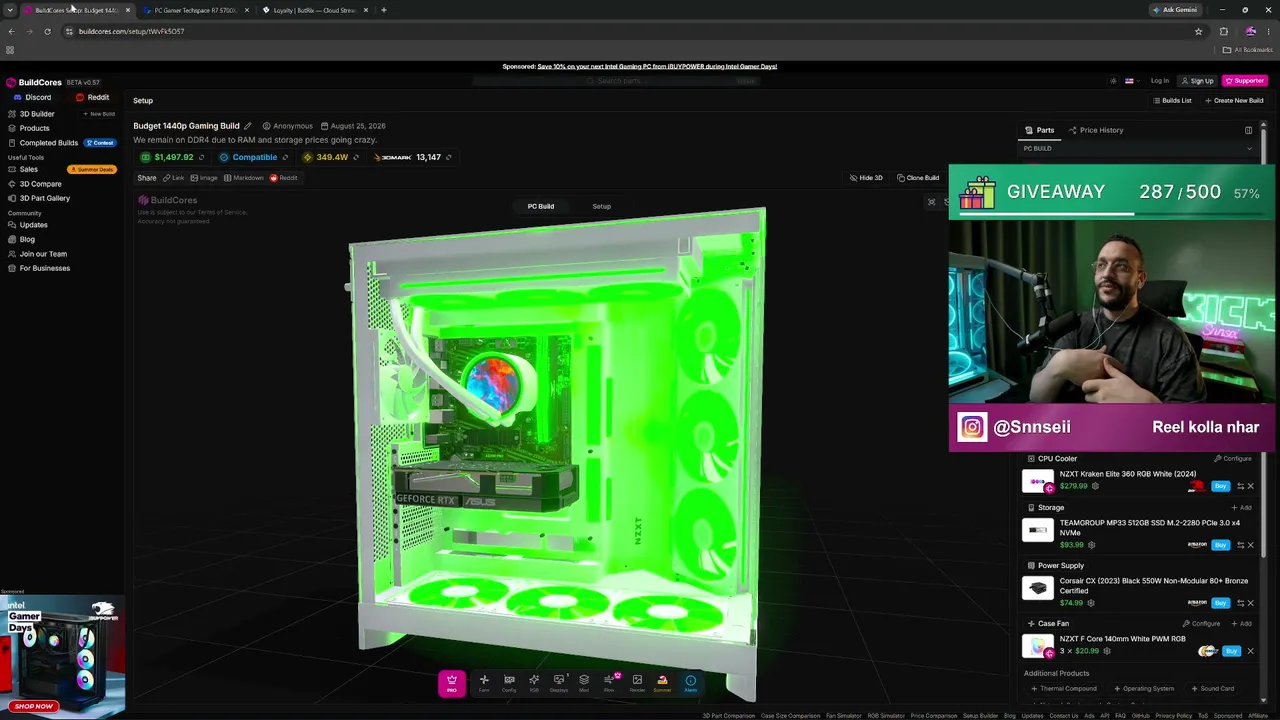The image size is (1280, 720).
Task: Configure the Case Fan
Action: (1202, 624)
